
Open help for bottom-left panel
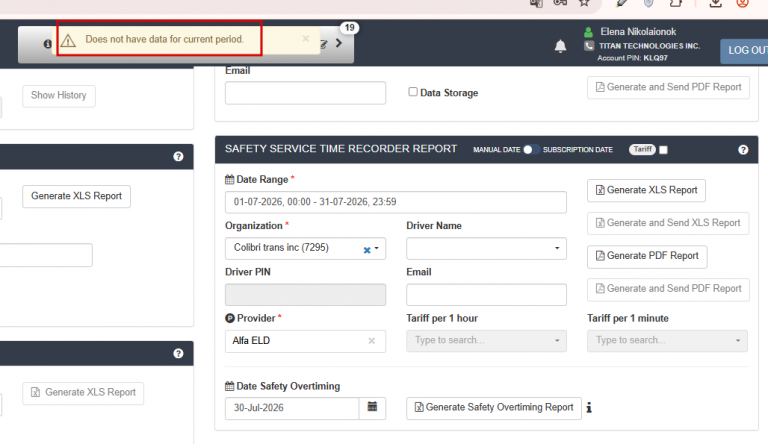tap(178, 353)
